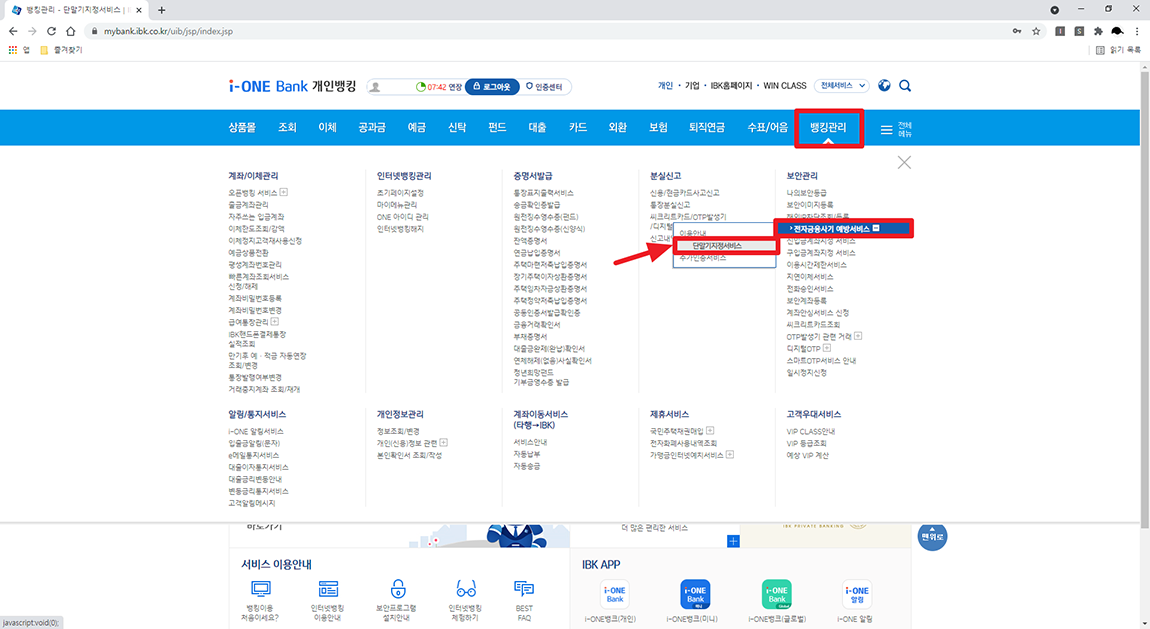The height and width of the screenshot is (629, 1150).
Task: Open i-ONE 알림서비스 link
Action: (255, 431)
